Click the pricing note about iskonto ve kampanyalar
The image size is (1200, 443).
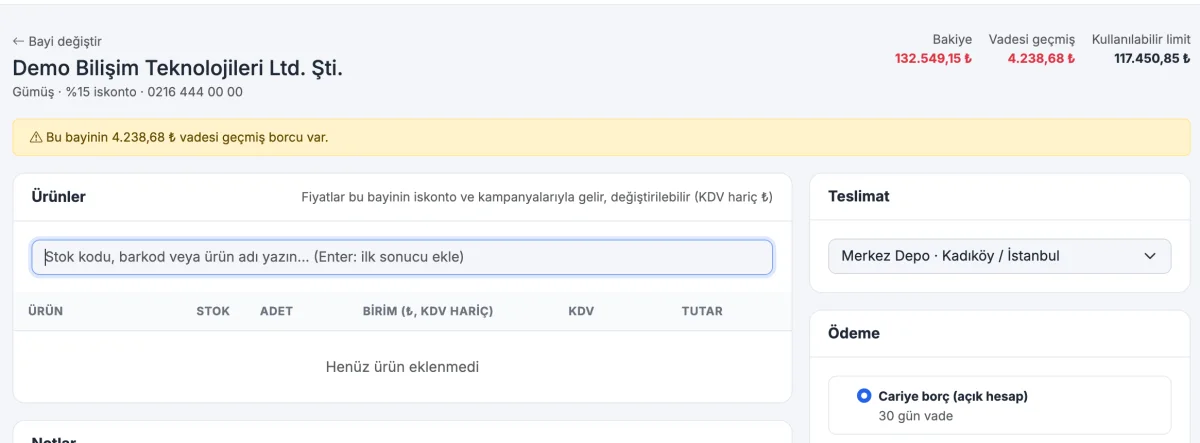(x=537, y=198)
